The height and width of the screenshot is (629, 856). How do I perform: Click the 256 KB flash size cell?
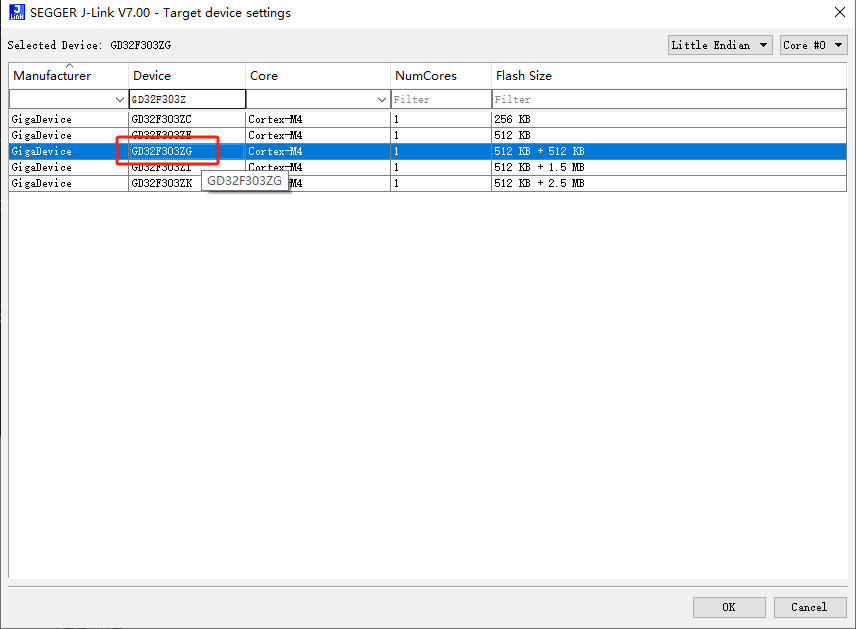coord(669,119)
